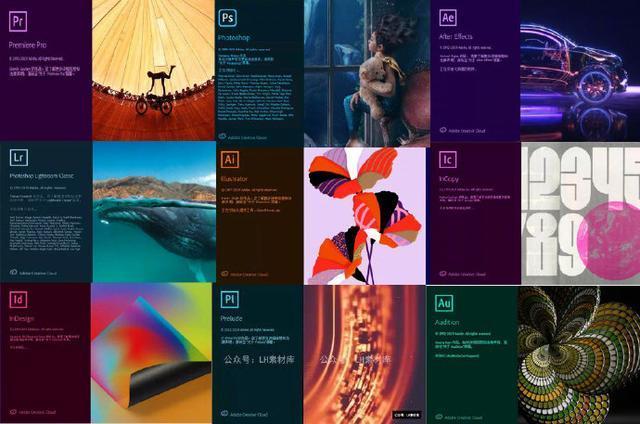Open the red flower illustration in Illustrator
640x424 pixels.
(365, 216)
